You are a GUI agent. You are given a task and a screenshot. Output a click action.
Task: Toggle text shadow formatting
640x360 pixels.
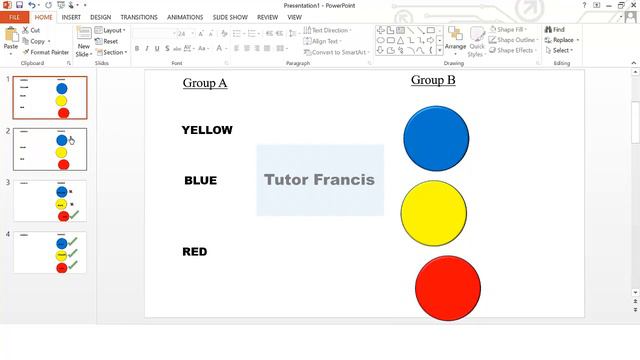167,49
